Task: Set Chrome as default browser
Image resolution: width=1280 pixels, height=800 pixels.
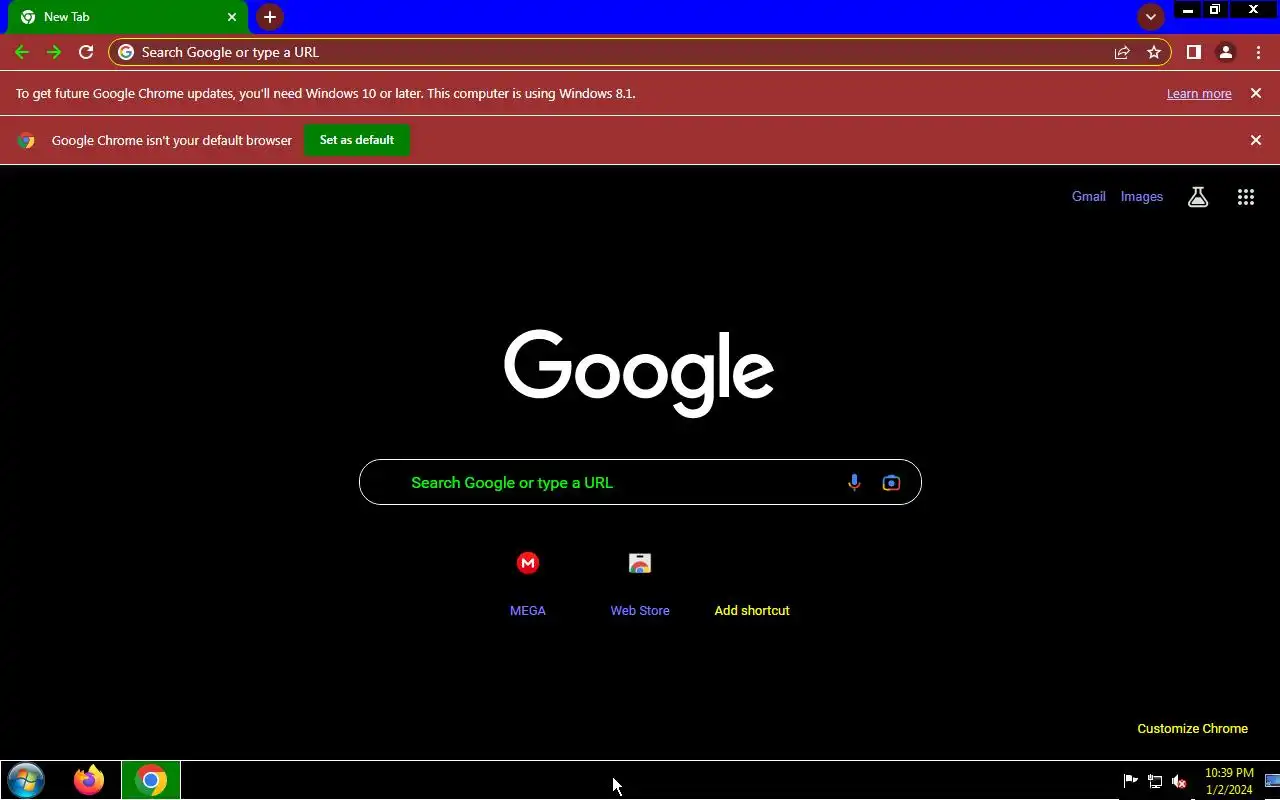Action: (357, 140)
